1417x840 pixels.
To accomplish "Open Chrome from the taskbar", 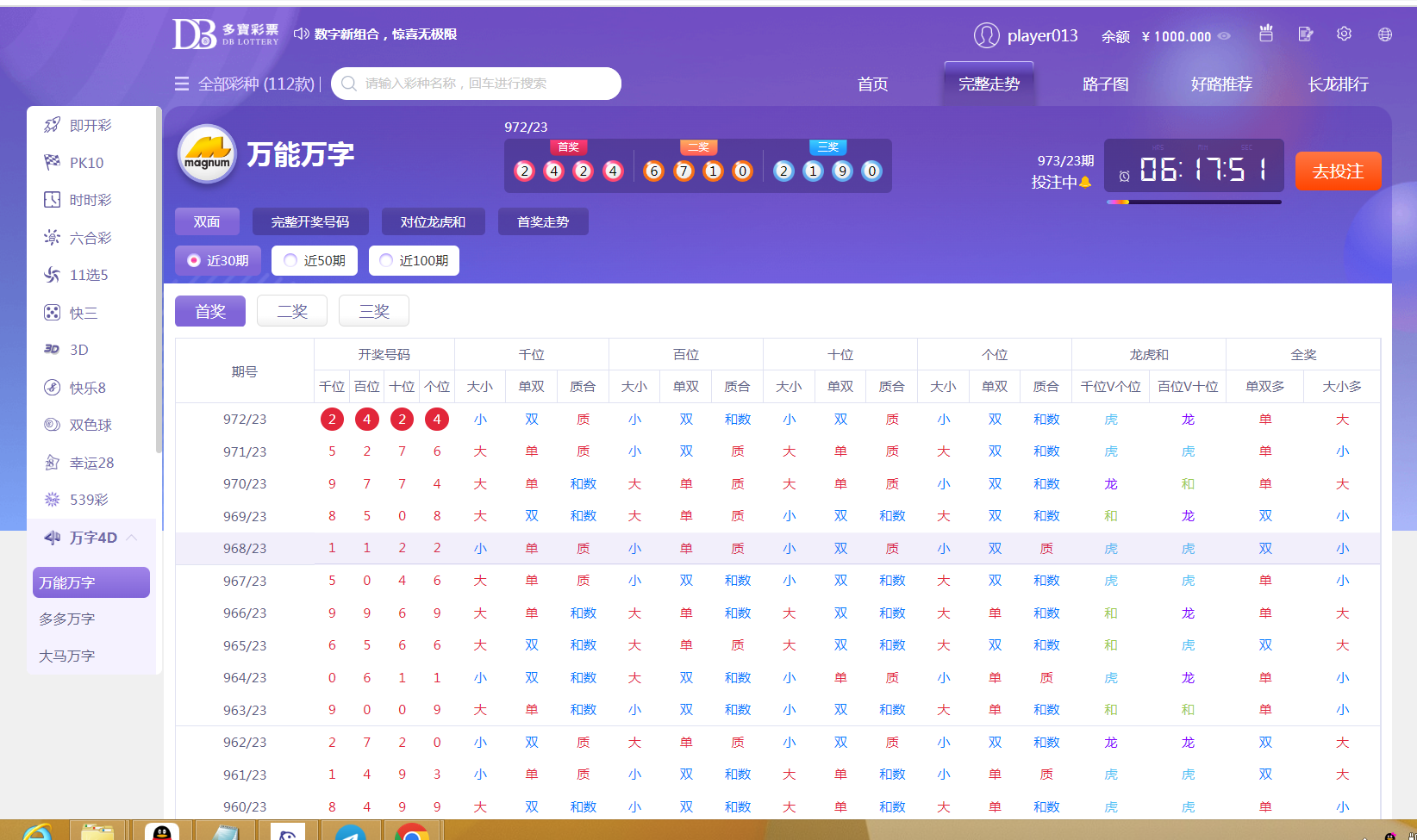I will point(412,833).
